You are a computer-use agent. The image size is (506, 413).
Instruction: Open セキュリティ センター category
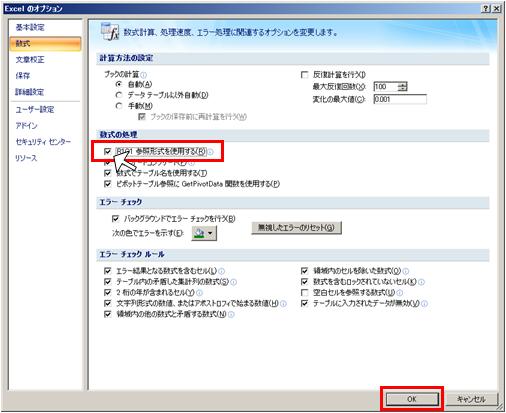pos(43,142)
